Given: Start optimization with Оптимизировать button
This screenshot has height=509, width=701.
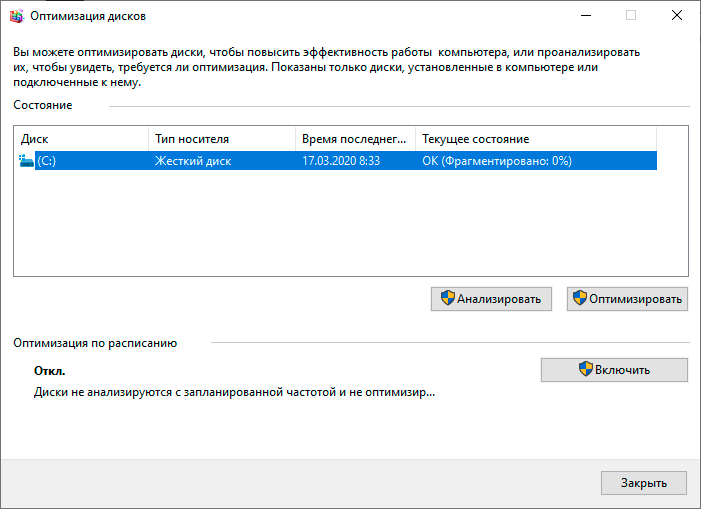Looking at the screenshot, I should [627, 299].
